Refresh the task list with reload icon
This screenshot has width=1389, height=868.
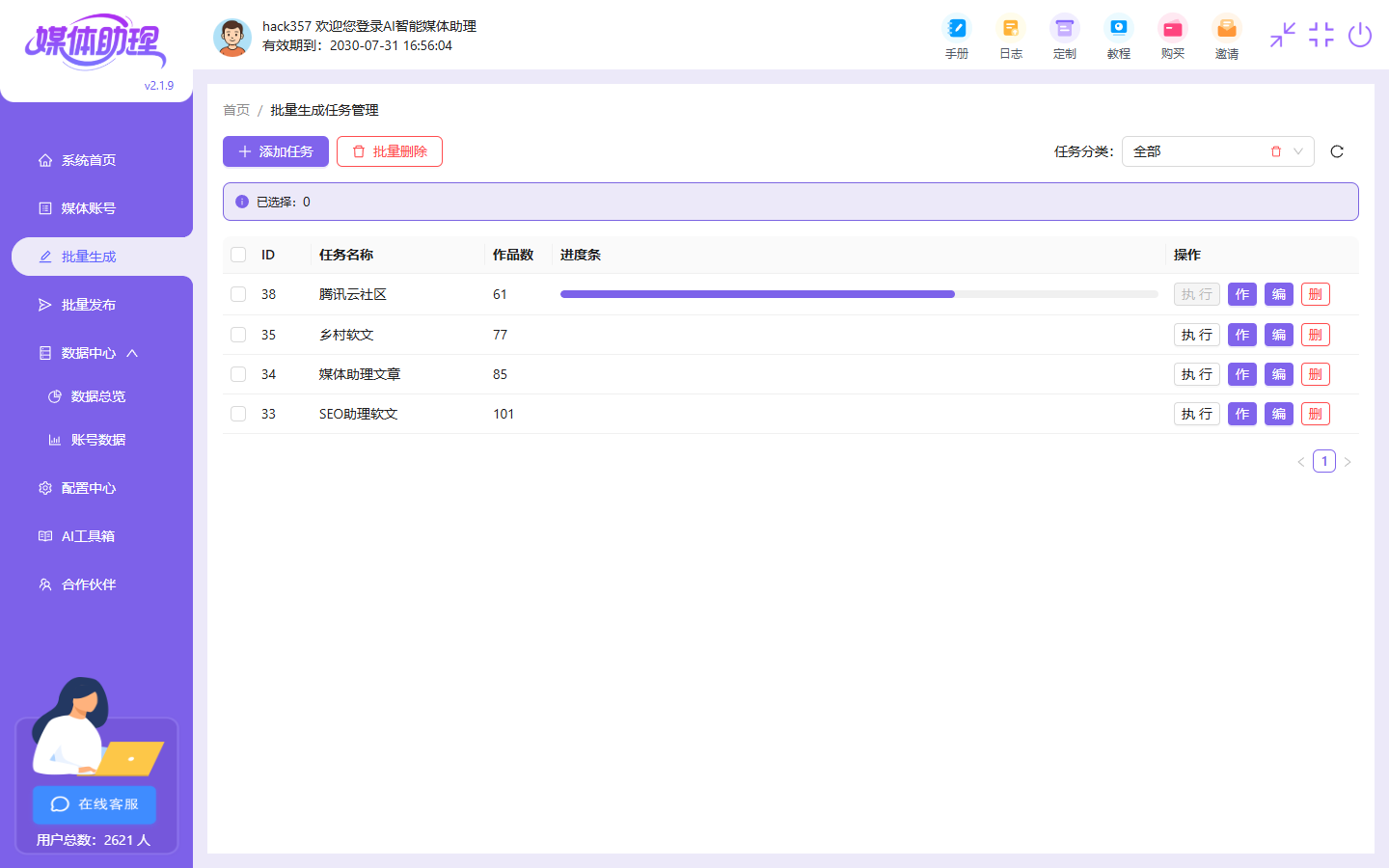(x=1336, y=151)
